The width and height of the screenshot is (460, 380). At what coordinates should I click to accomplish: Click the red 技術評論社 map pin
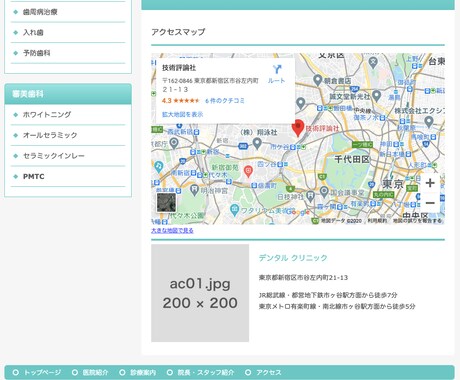click(297, 128)
